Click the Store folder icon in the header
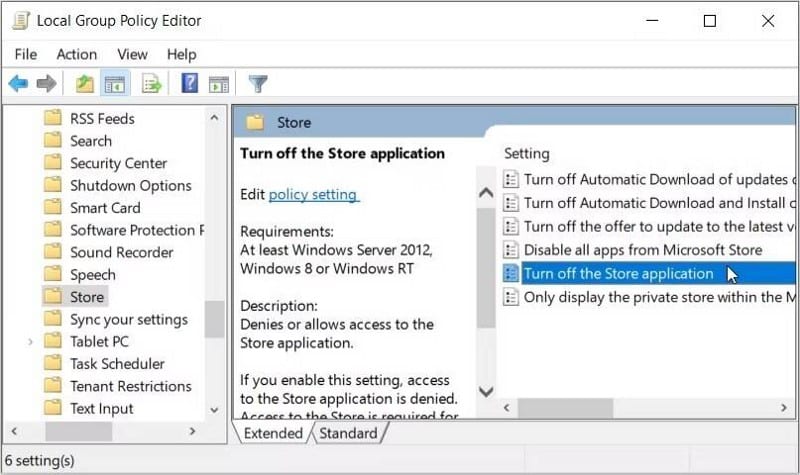The width and height of the screenshot is (800, 475). [255, 122]
